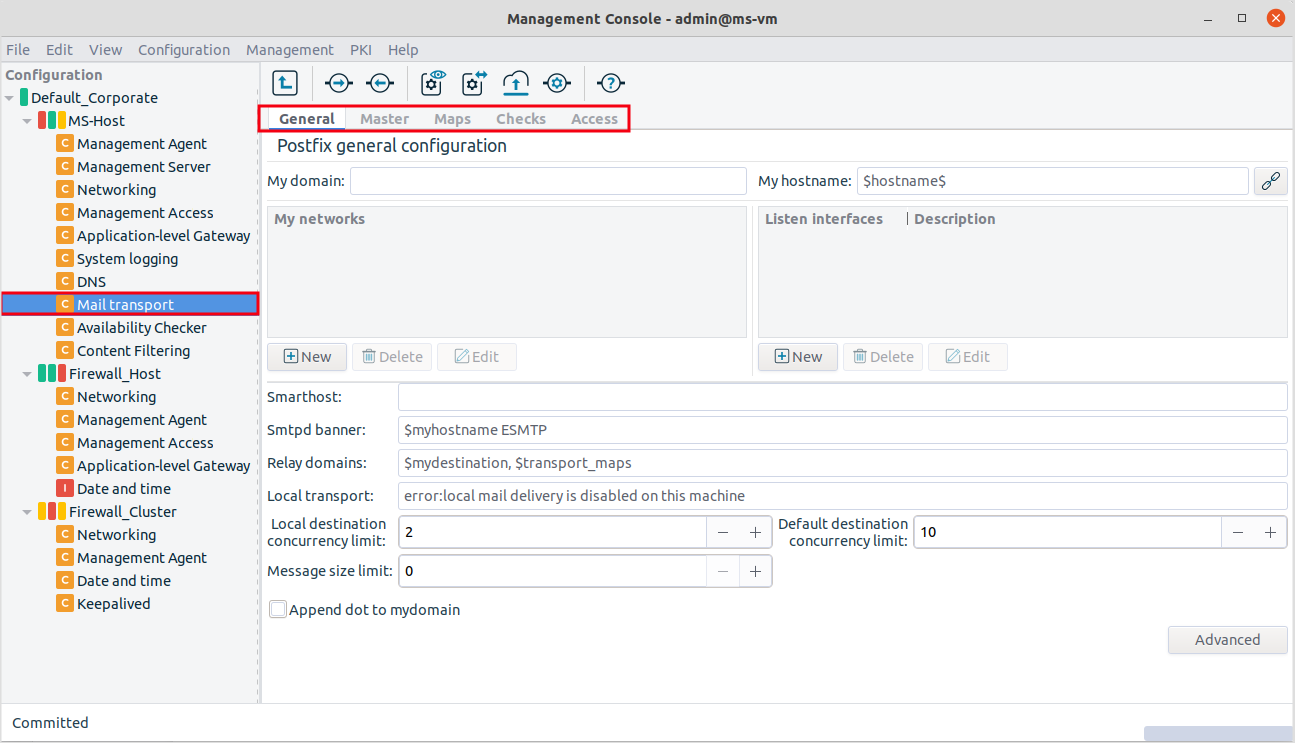Switch to the General tab
This screenshot has height=743, width=1295.
[x=306, y=119]
